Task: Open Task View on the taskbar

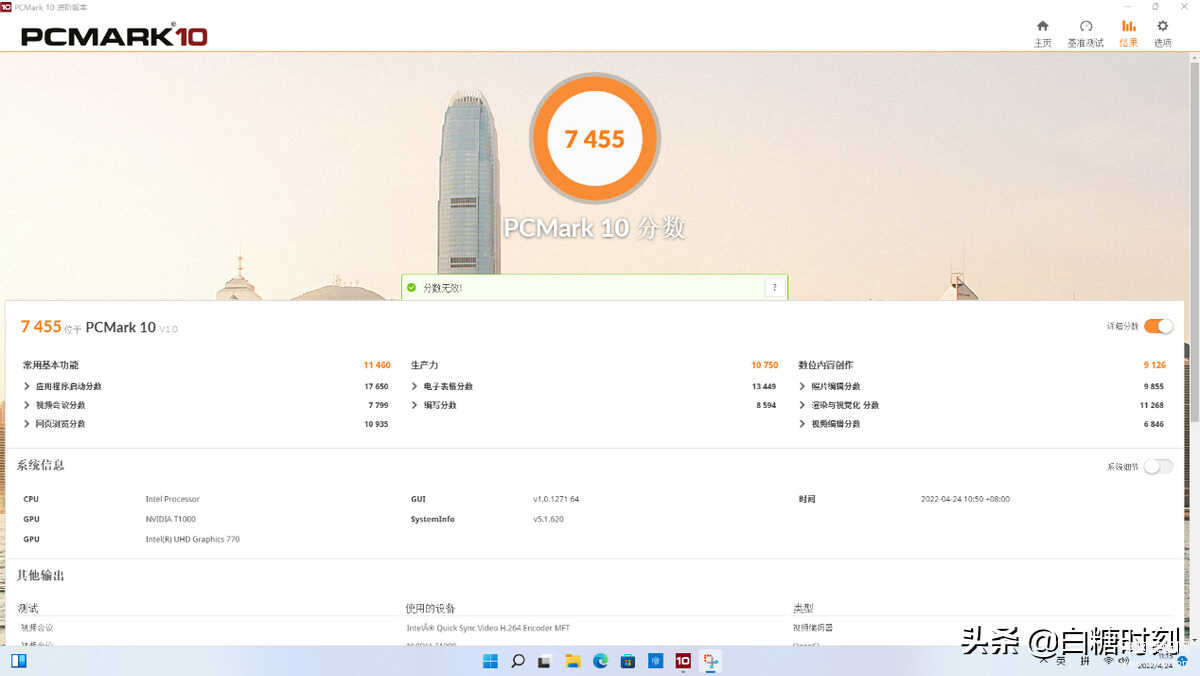Action: pyautogui.click(x=545, y=661)
